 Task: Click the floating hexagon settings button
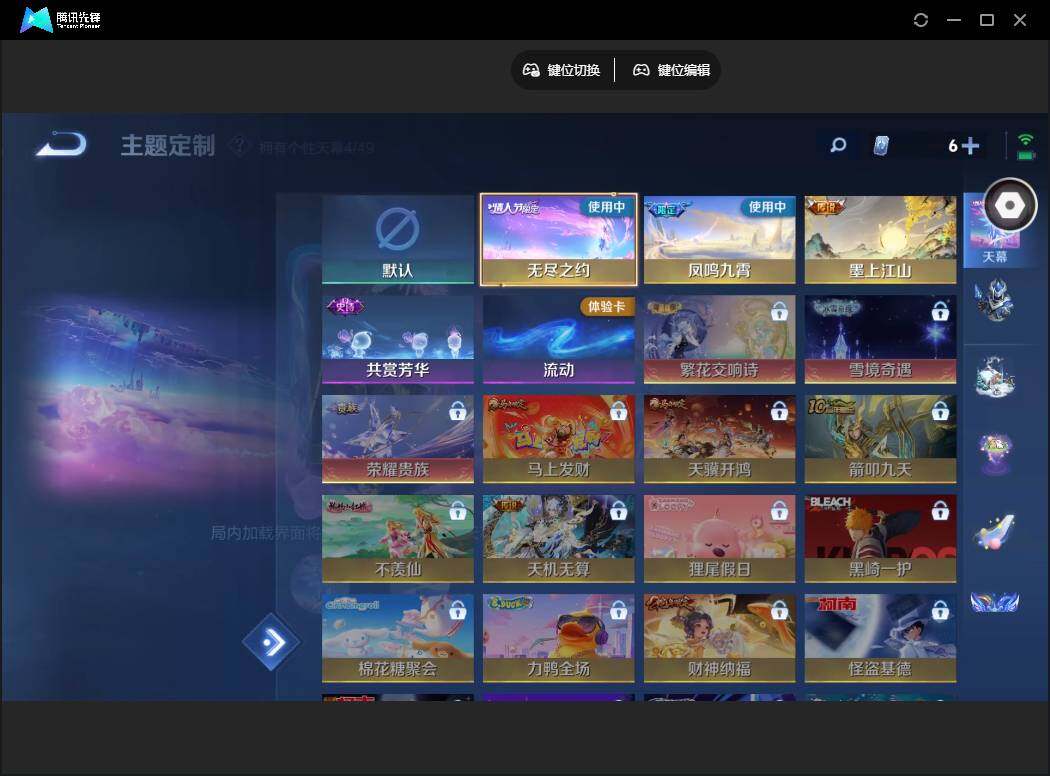1010,205
